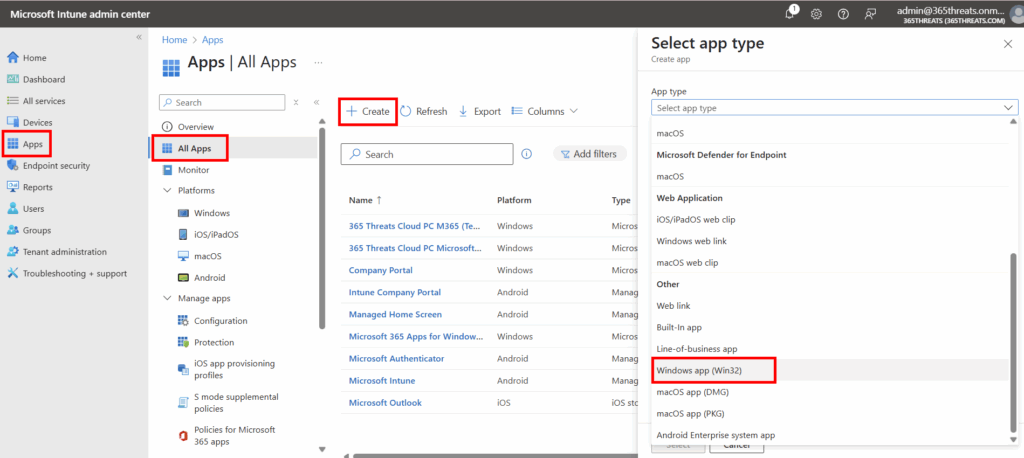Open Managed Home Screen app entry
Viewport: 1024px width, 458px height.
(395, 314)
